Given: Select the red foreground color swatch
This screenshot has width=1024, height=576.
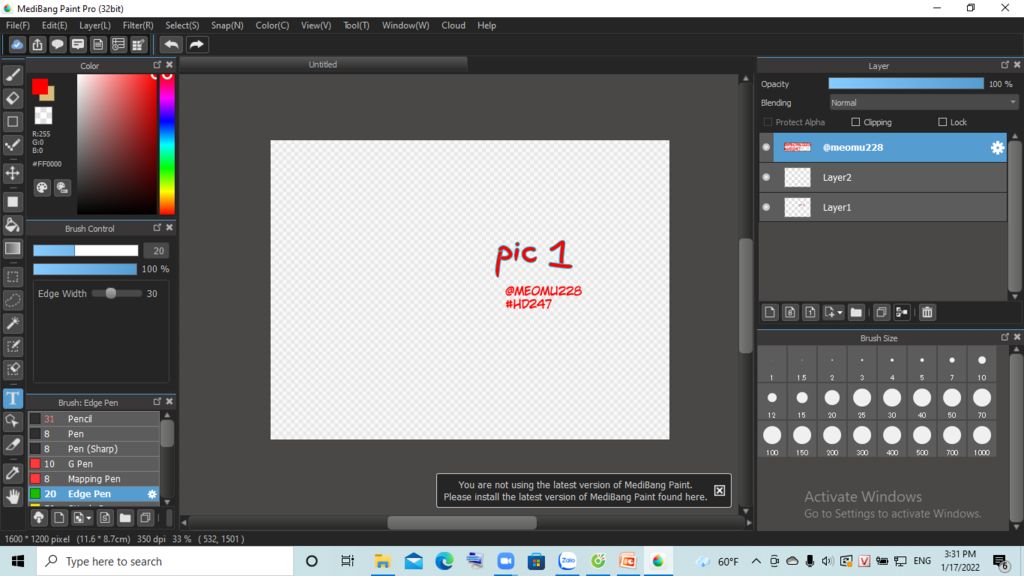Looking at the screenshot, I should click(39, 86).
